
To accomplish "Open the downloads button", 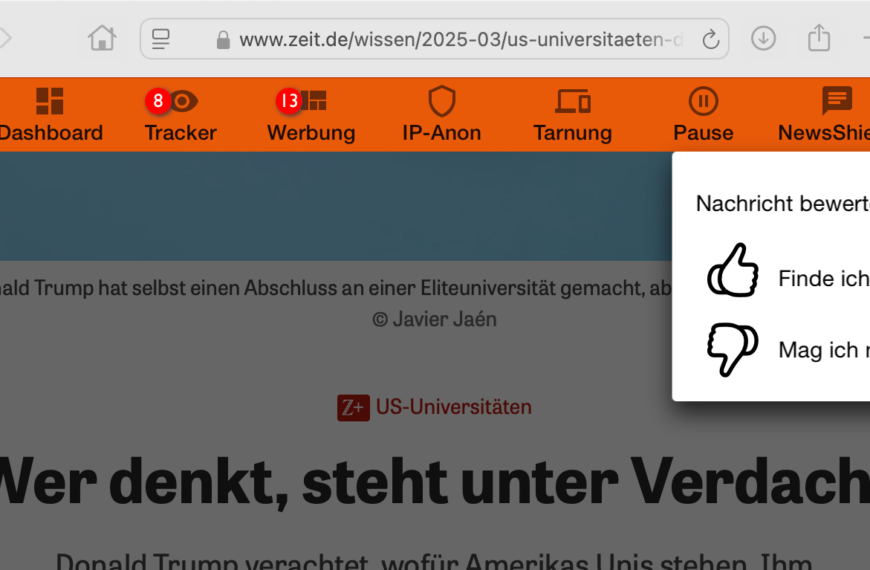I will [x=763, y=38].
